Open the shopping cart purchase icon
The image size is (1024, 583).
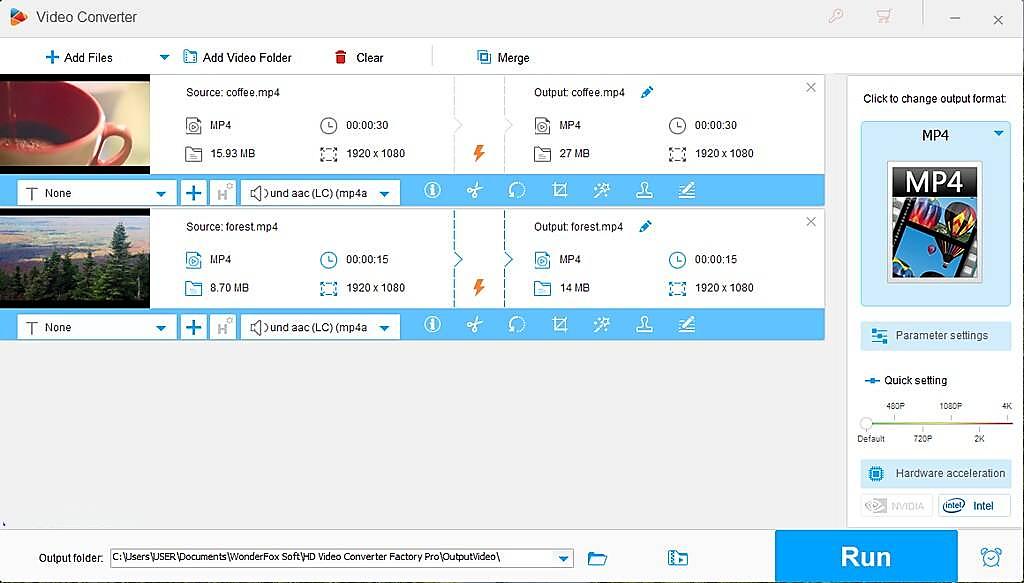(x=884, y=16)
